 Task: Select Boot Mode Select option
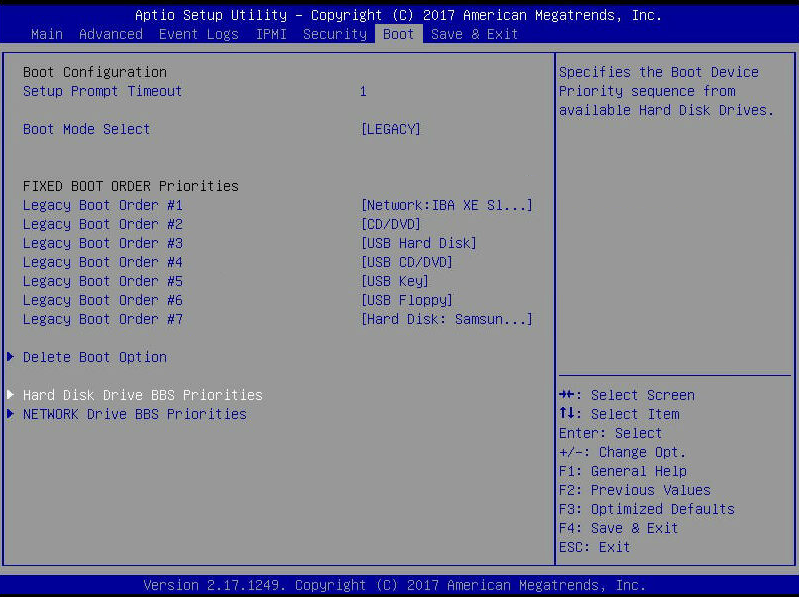[x=87, y=129]
